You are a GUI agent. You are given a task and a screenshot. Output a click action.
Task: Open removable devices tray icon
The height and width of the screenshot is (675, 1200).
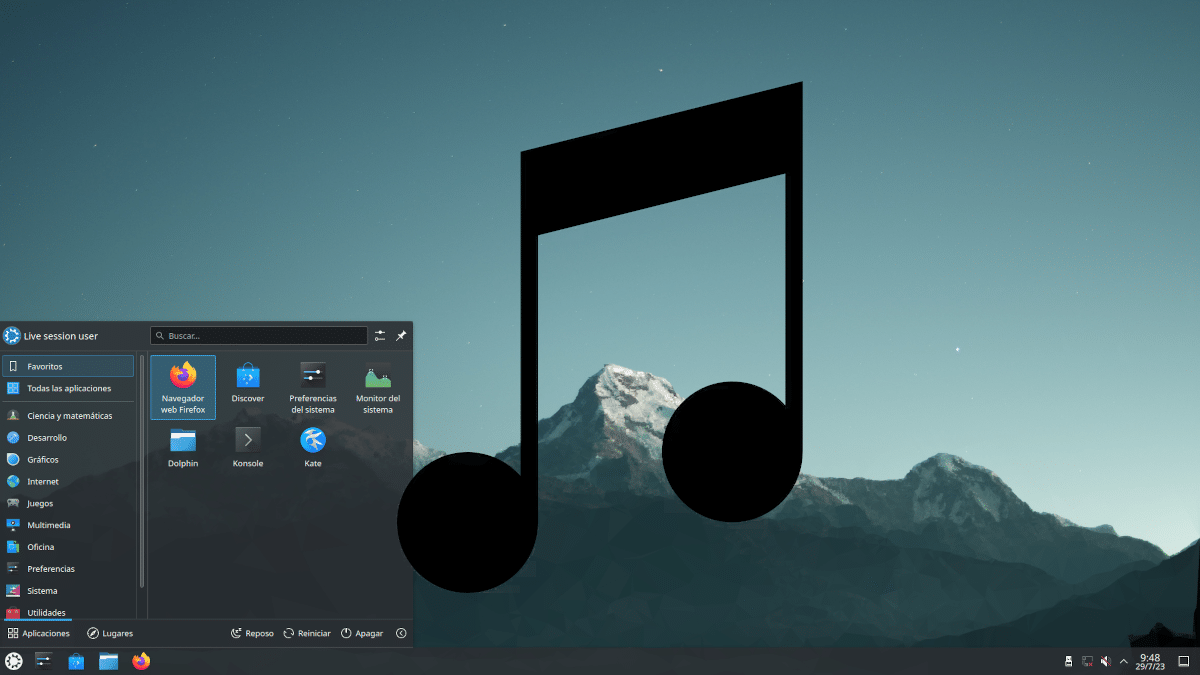[1068, 661]
